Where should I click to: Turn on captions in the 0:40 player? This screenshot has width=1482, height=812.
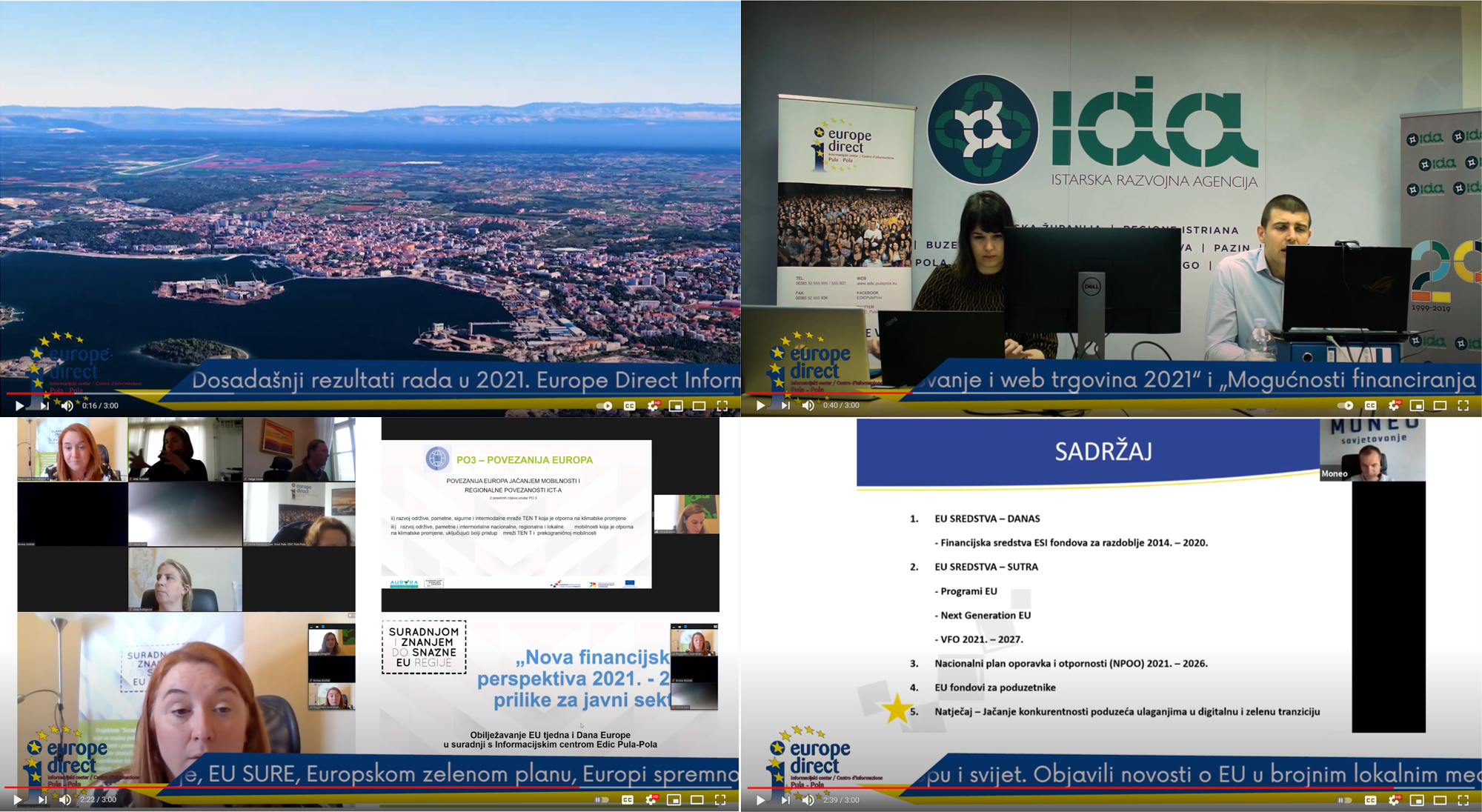[1370, 405]
